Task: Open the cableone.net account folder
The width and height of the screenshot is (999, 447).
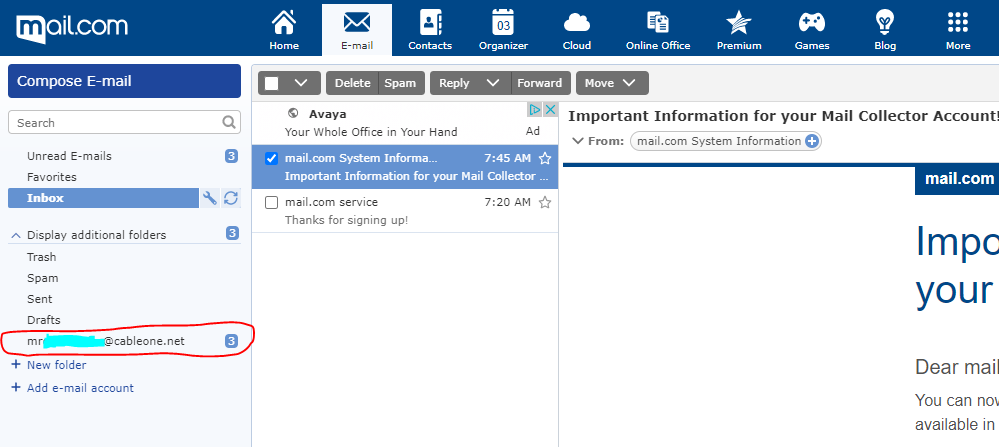Action: pos(106,341)
